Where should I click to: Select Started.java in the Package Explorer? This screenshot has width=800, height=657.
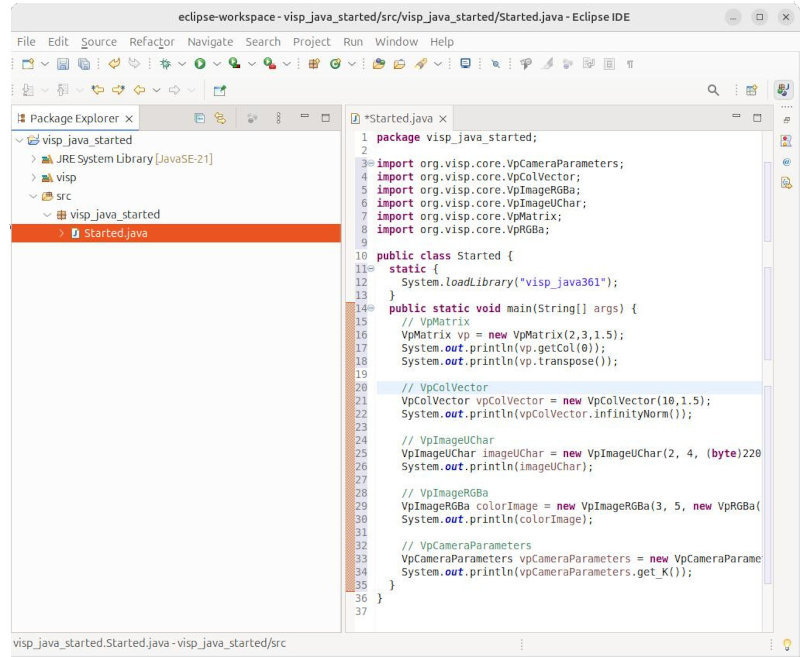115,233
